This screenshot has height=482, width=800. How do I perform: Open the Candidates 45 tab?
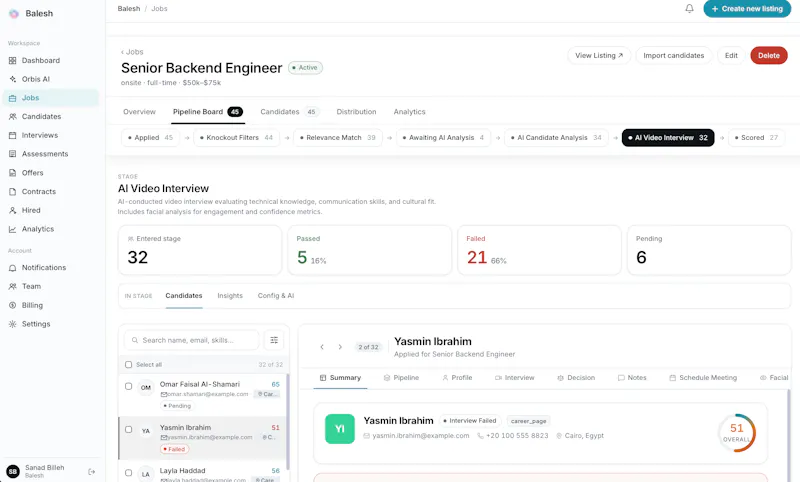289,112
